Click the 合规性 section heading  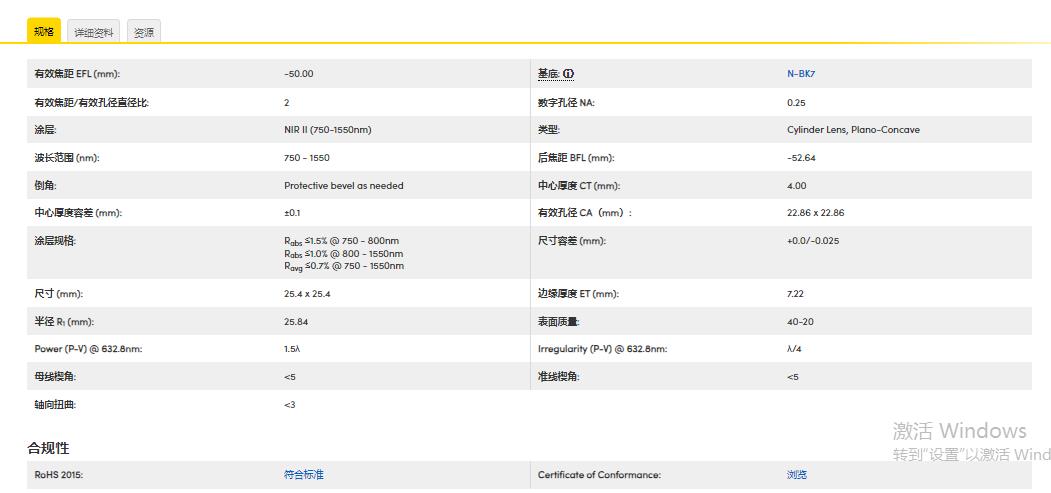point(48,448)
